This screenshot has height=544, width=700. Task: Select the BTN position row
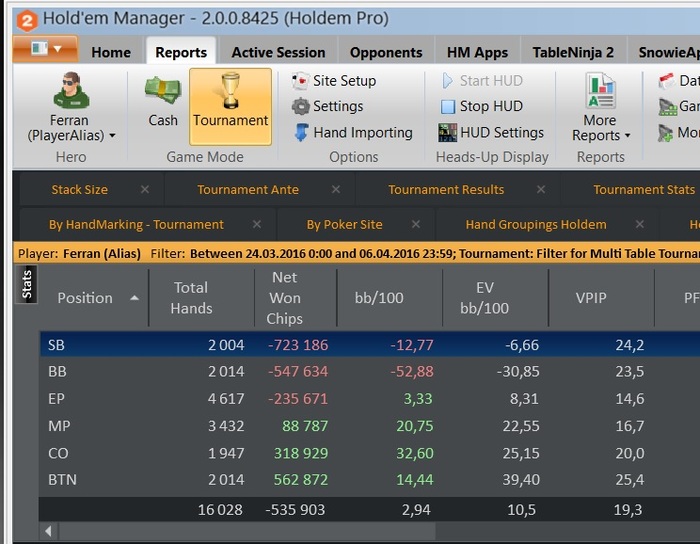click(x=370, y=479)
